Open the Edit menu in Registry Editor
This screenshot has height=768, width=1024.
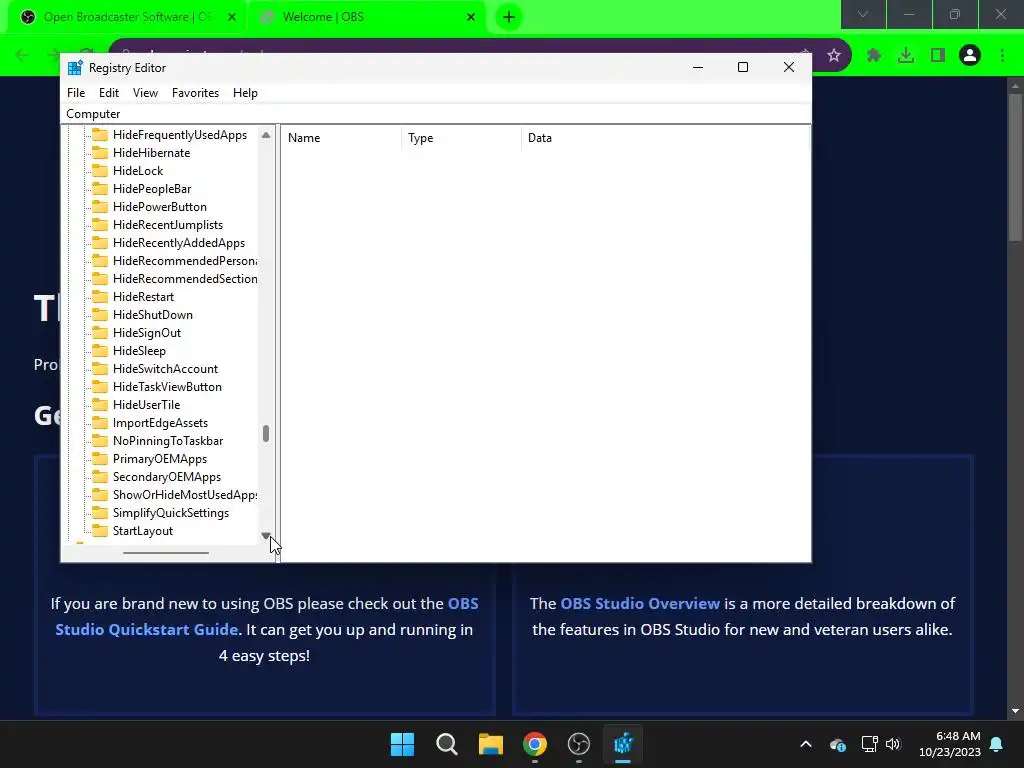click(108, 93)
